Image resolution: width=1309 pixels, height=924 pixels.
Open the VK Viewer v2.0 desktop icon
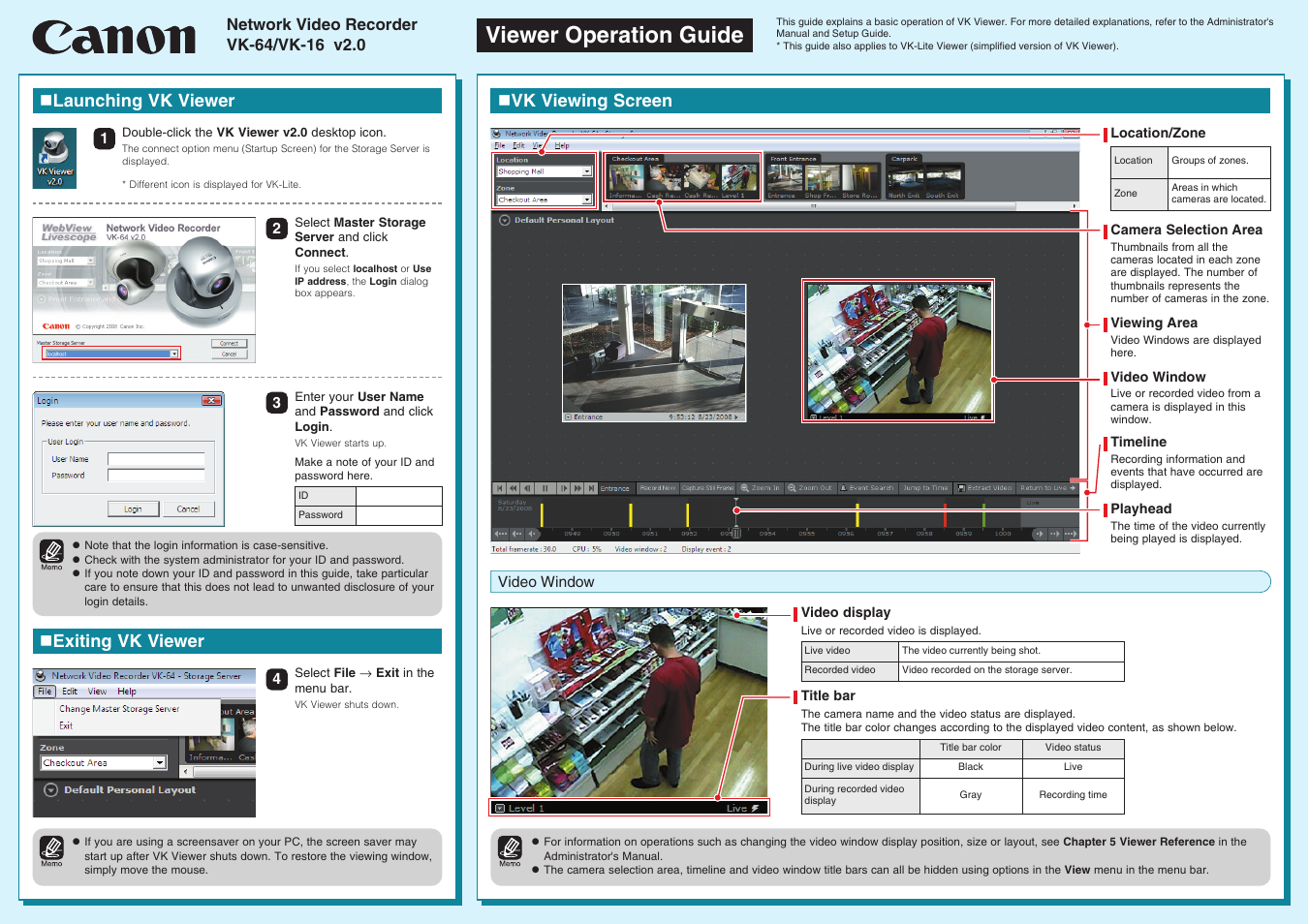pos(54,158)
